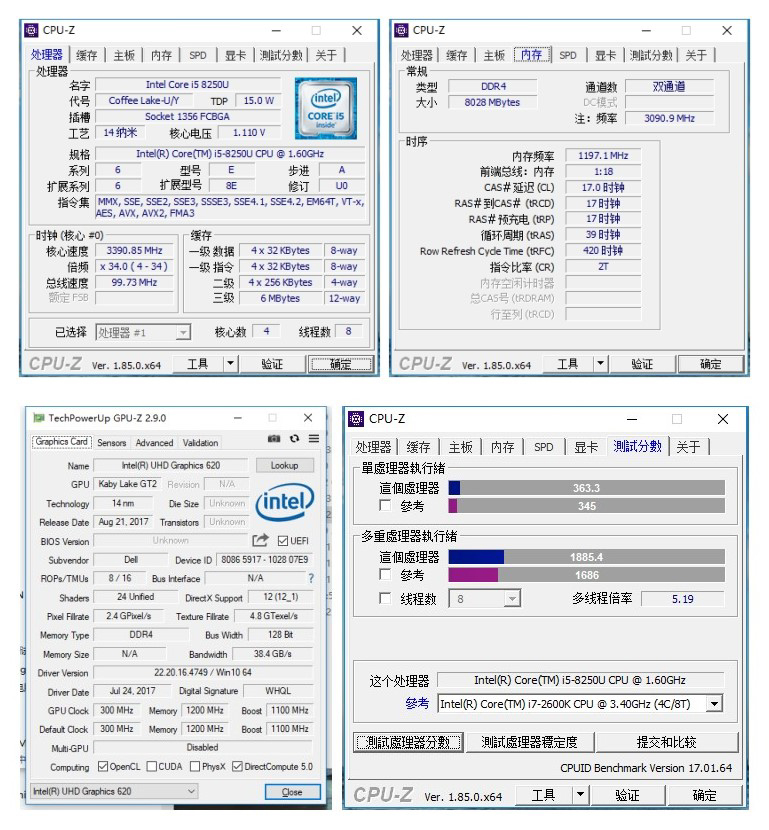Check the 线程数 threads checkbox in benchmark
The height and width of the screenshot is (830, 769).
385,599
